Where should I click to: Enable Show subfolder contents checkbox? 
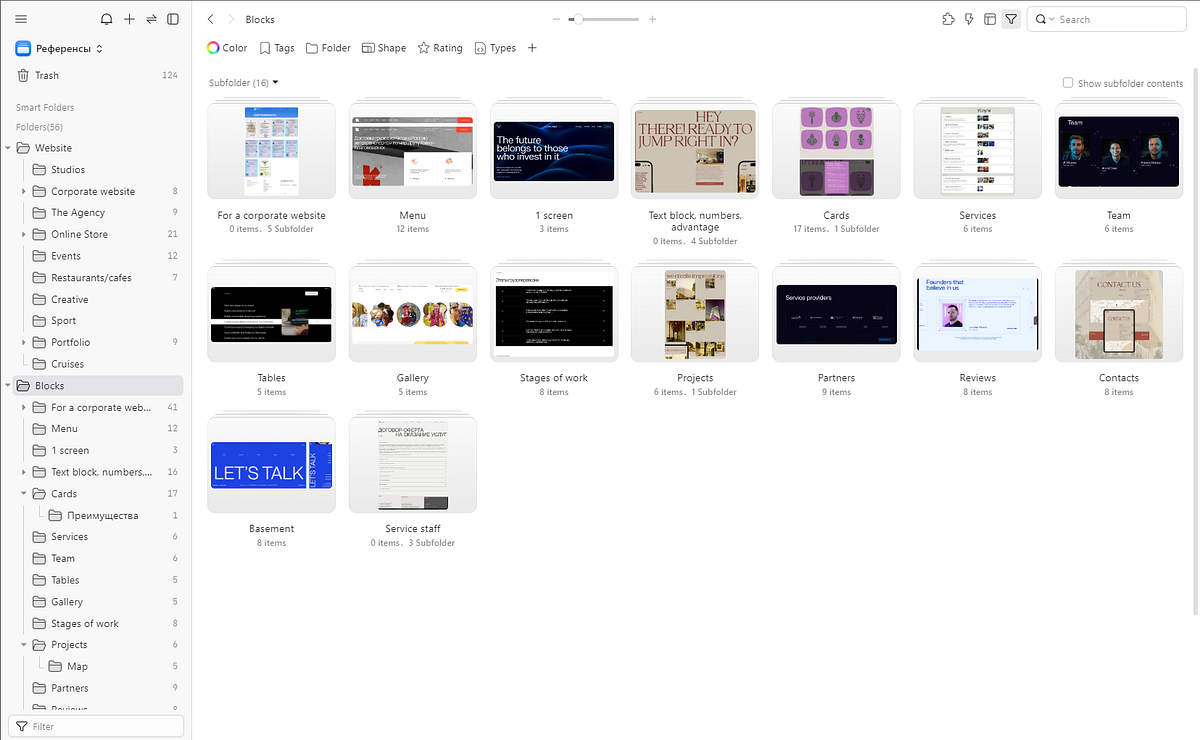point(1068,83)
